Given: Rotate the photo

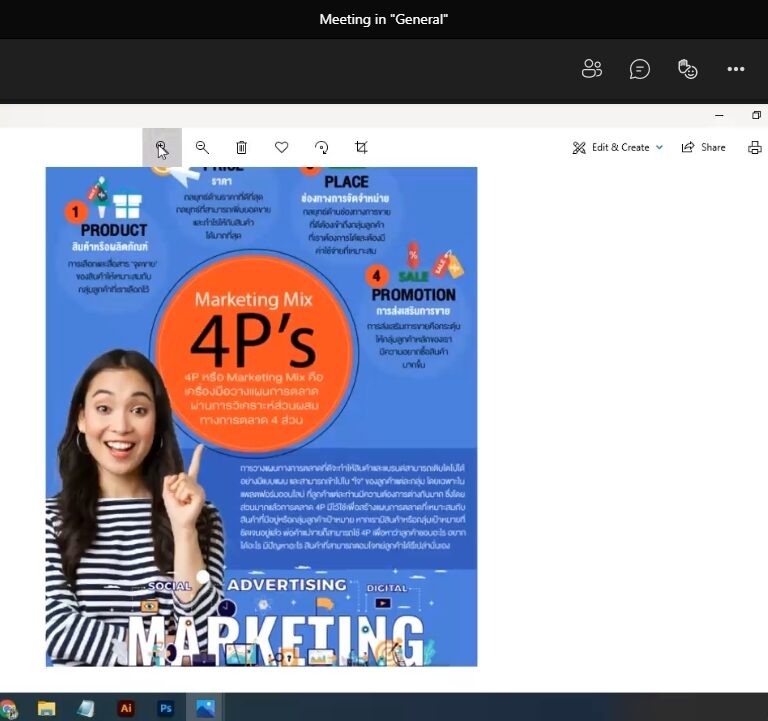Looking at the screenshot, I should (x=321, y=147).
